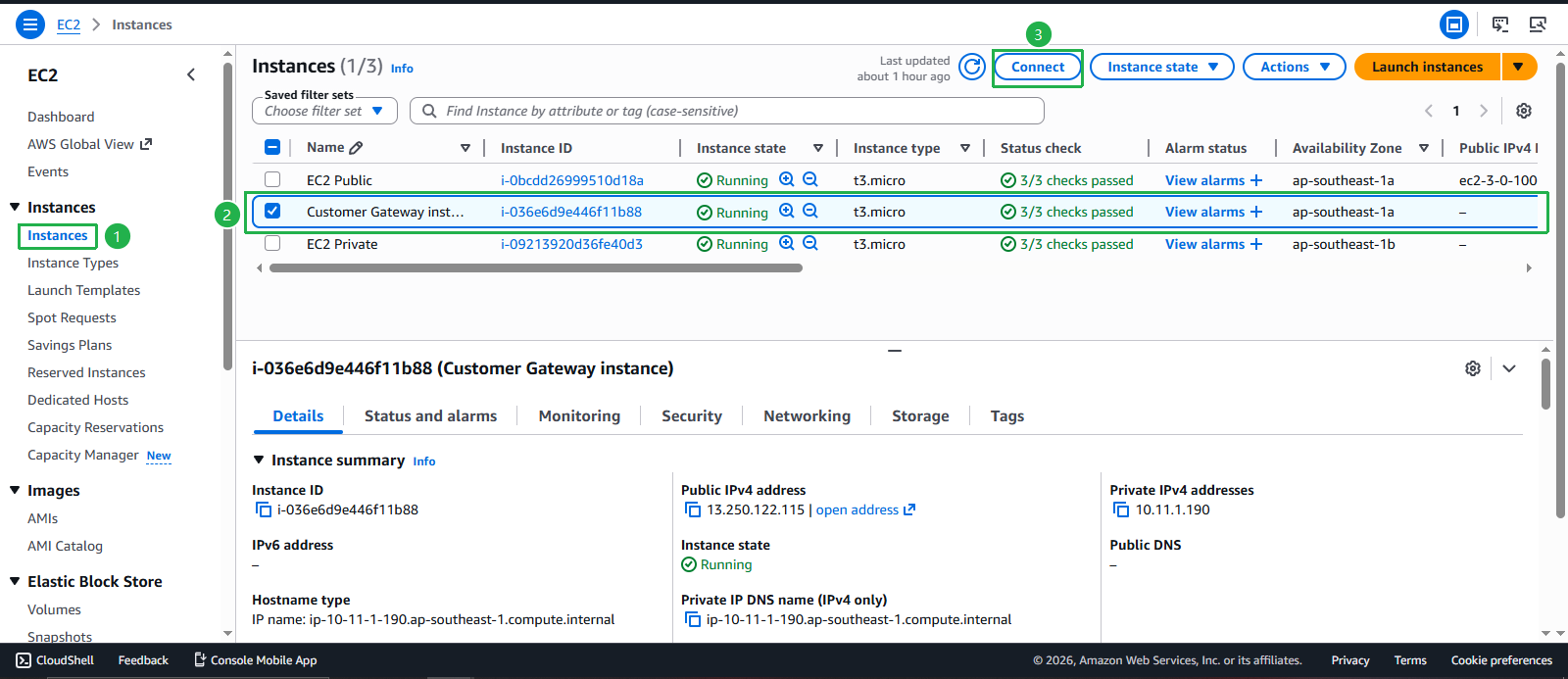
Task: Click the panel resize handle bar
Action: coord(895,350)
